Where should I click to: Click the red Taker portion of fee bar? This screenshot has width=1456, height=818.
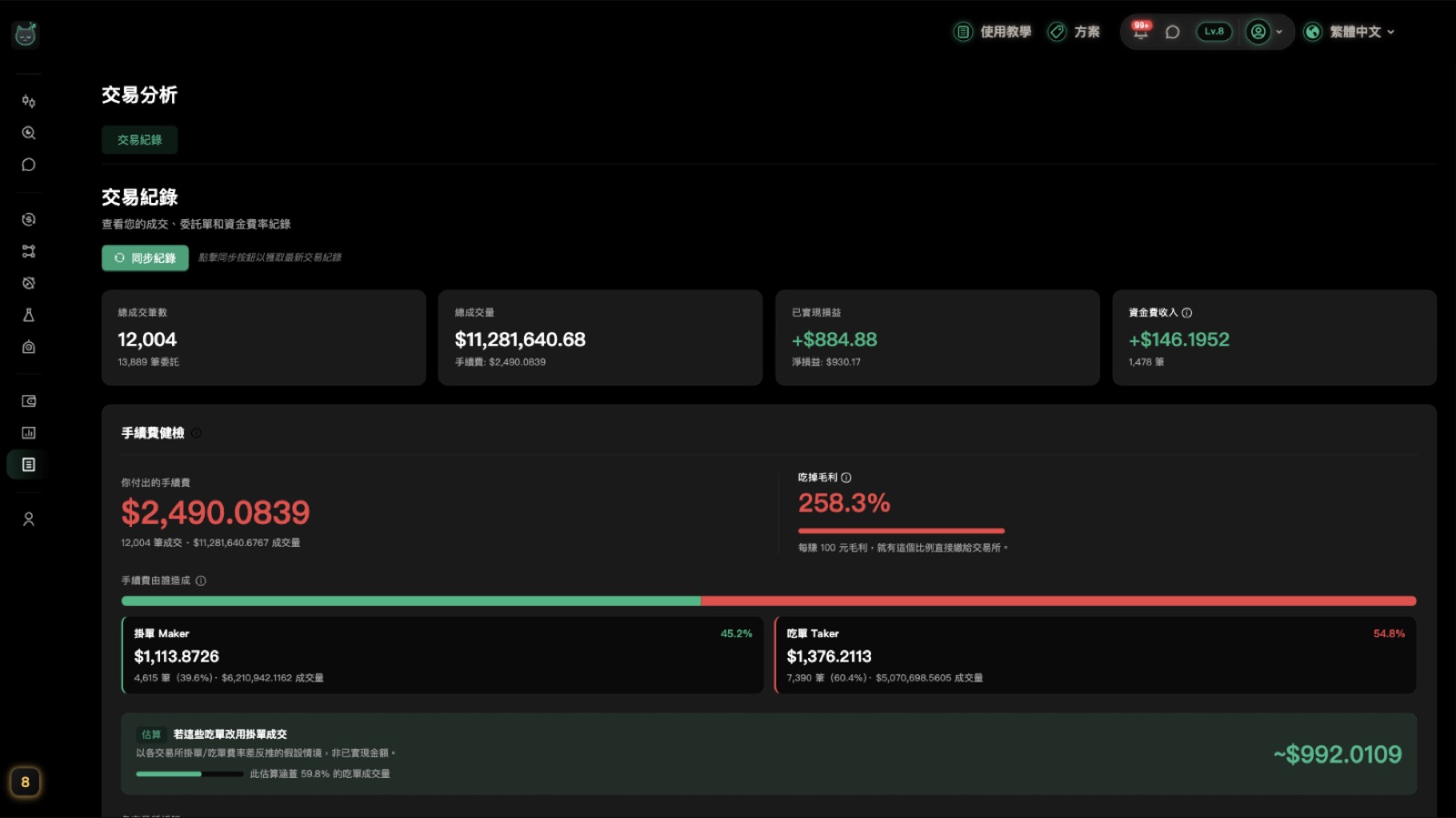[1058, 601]
